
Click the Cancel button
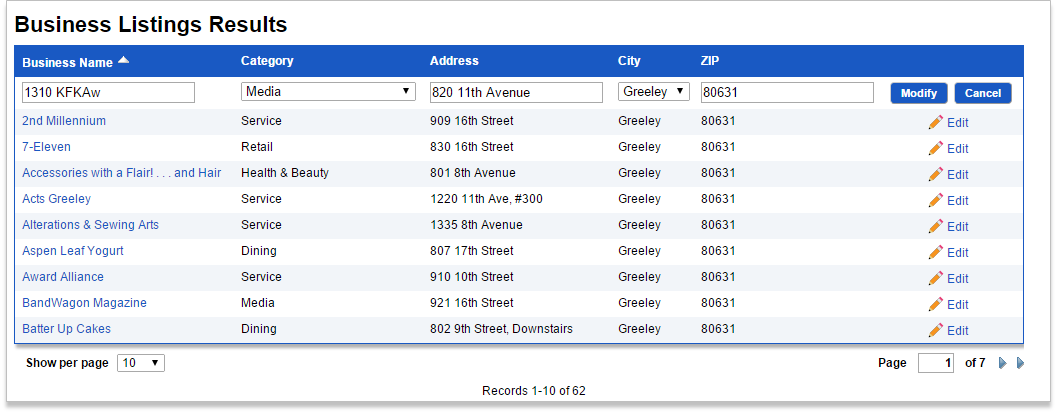click(983, 93)
